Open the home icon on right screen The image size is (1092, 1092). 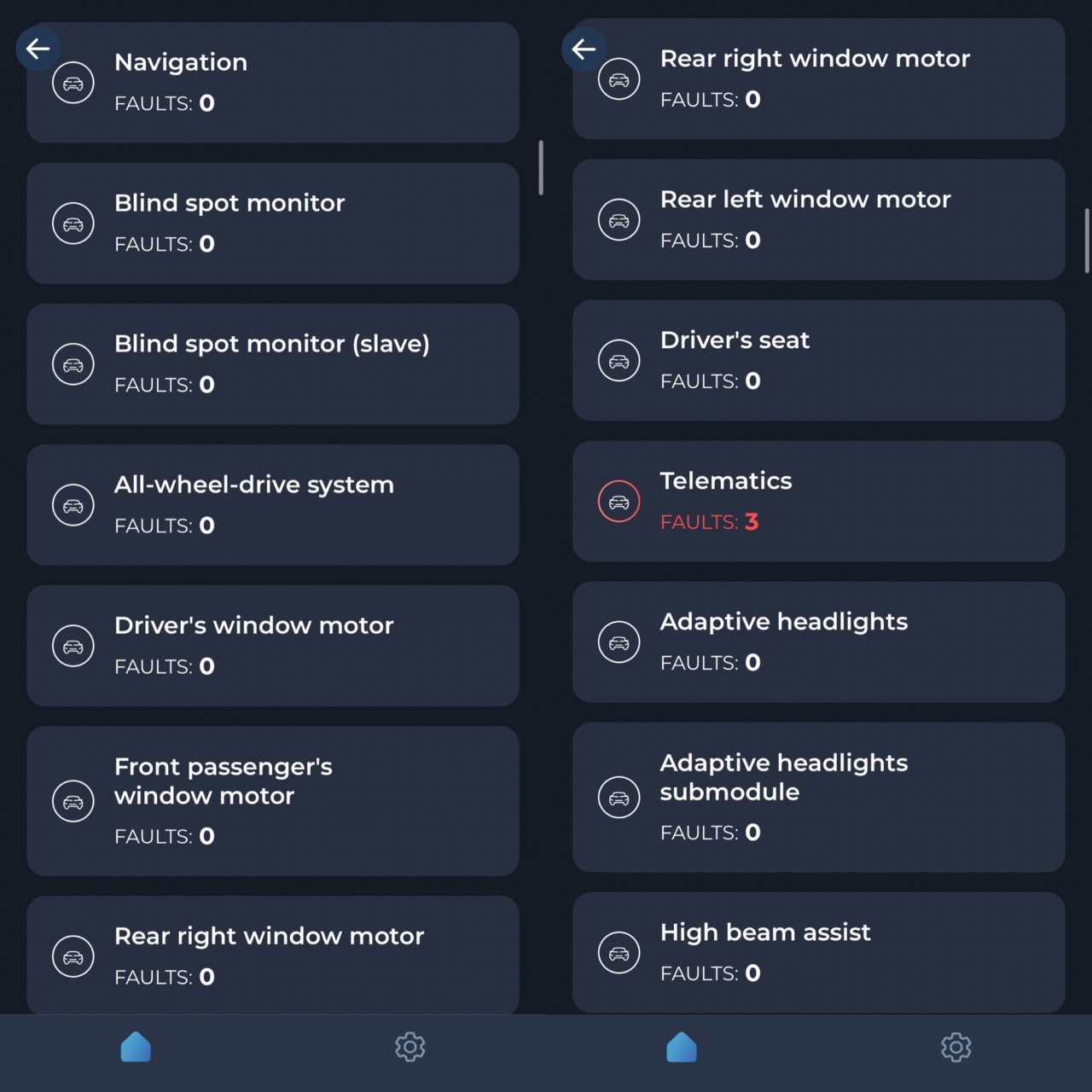click(682, 1047)
